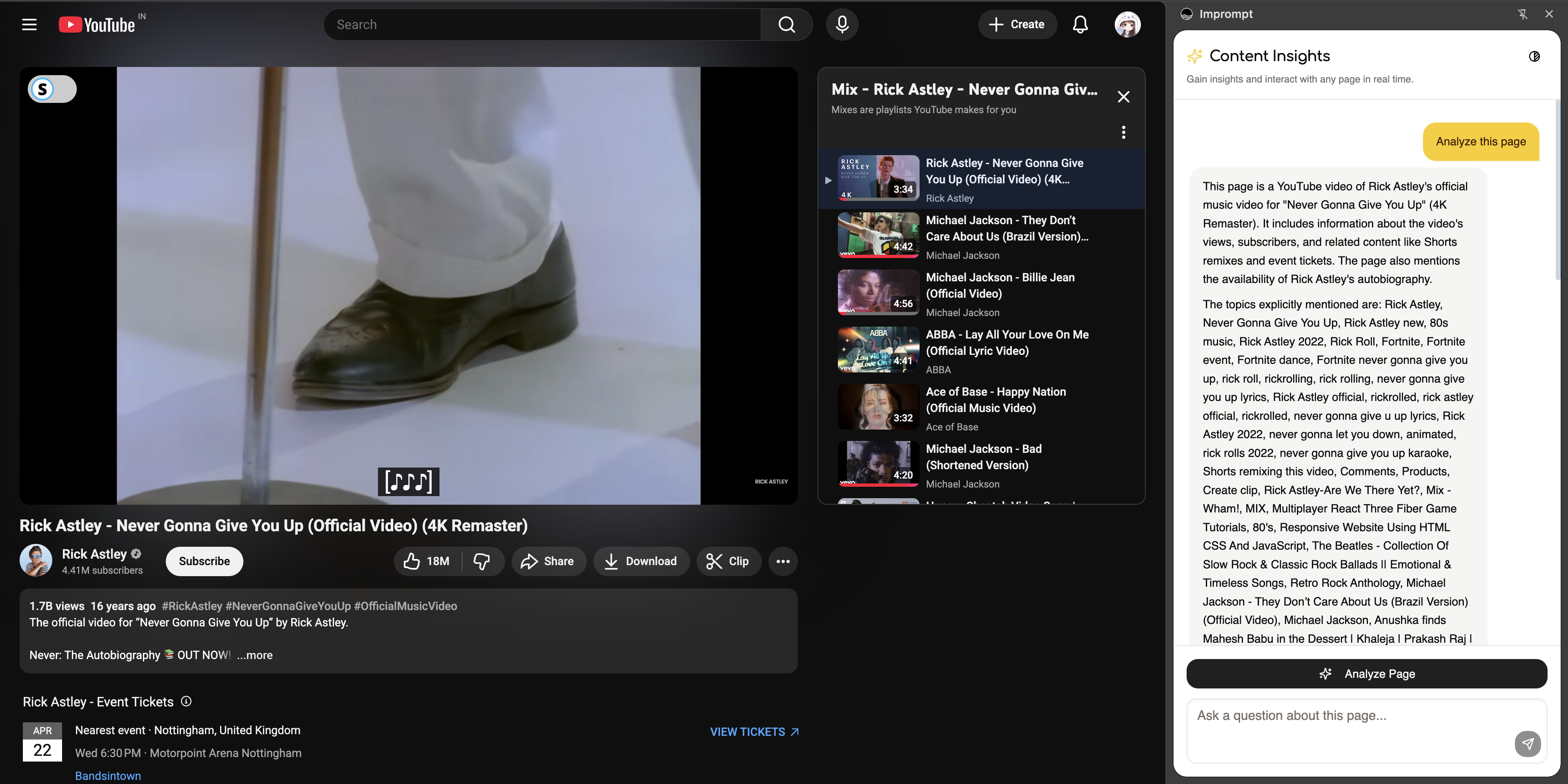
Task: Open the notifications bell
Action: point(1080,24)
